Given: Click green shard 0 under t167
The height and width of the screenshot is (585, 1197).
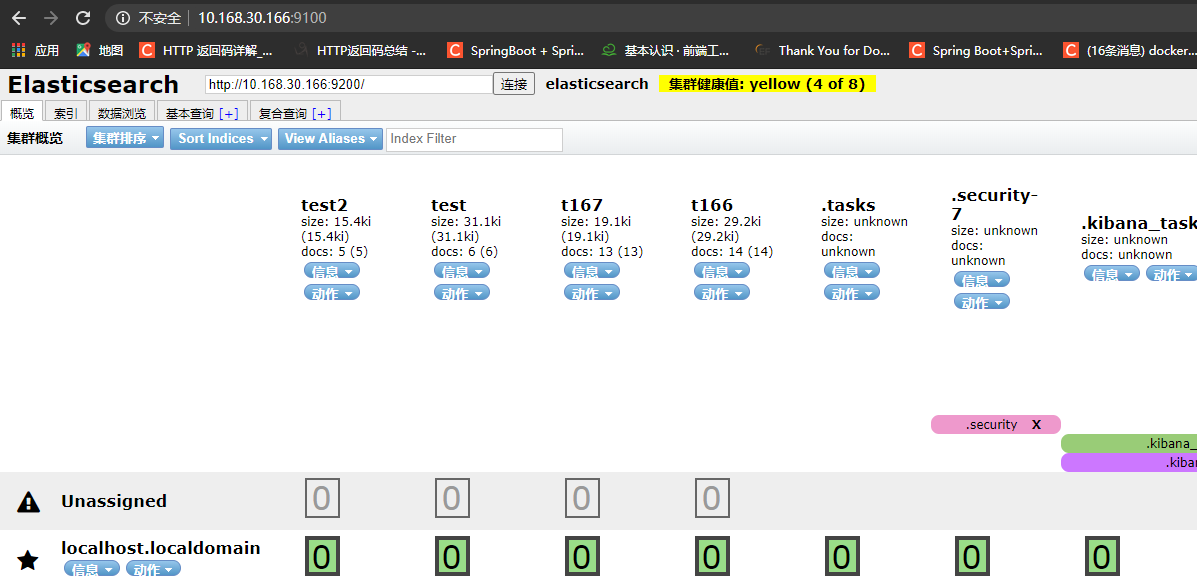Looking at the screenshot, I should point(582,556).
